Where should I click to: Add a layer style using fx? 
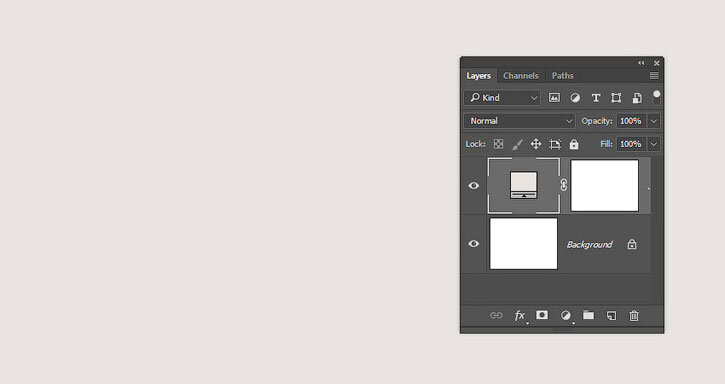pos(520,316)
